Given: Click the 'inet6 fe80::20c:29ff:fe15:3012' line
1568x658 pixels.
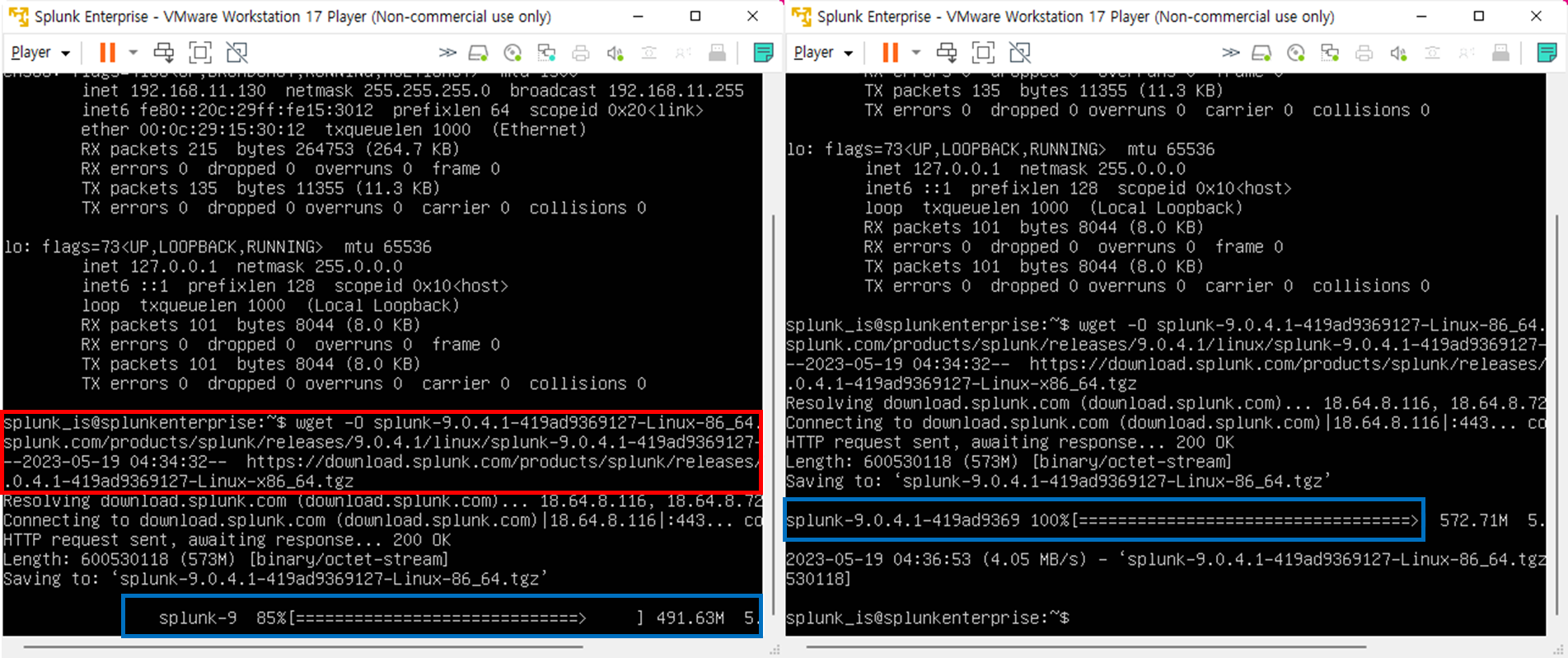Looking at the screenshot, I should pyautogui.click(x=392, y=110).
